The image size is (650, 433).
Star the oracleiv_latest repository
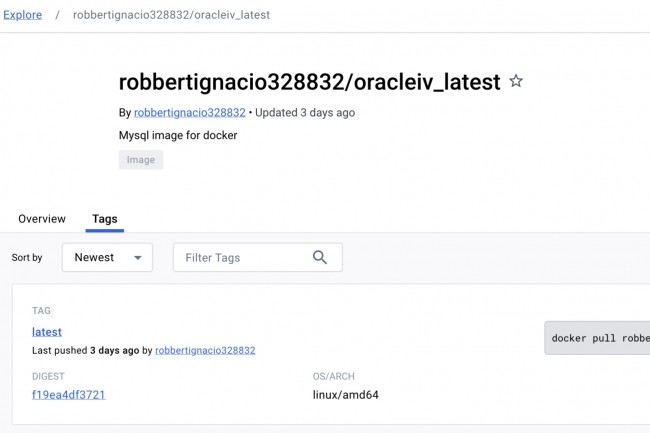(516, 82)
